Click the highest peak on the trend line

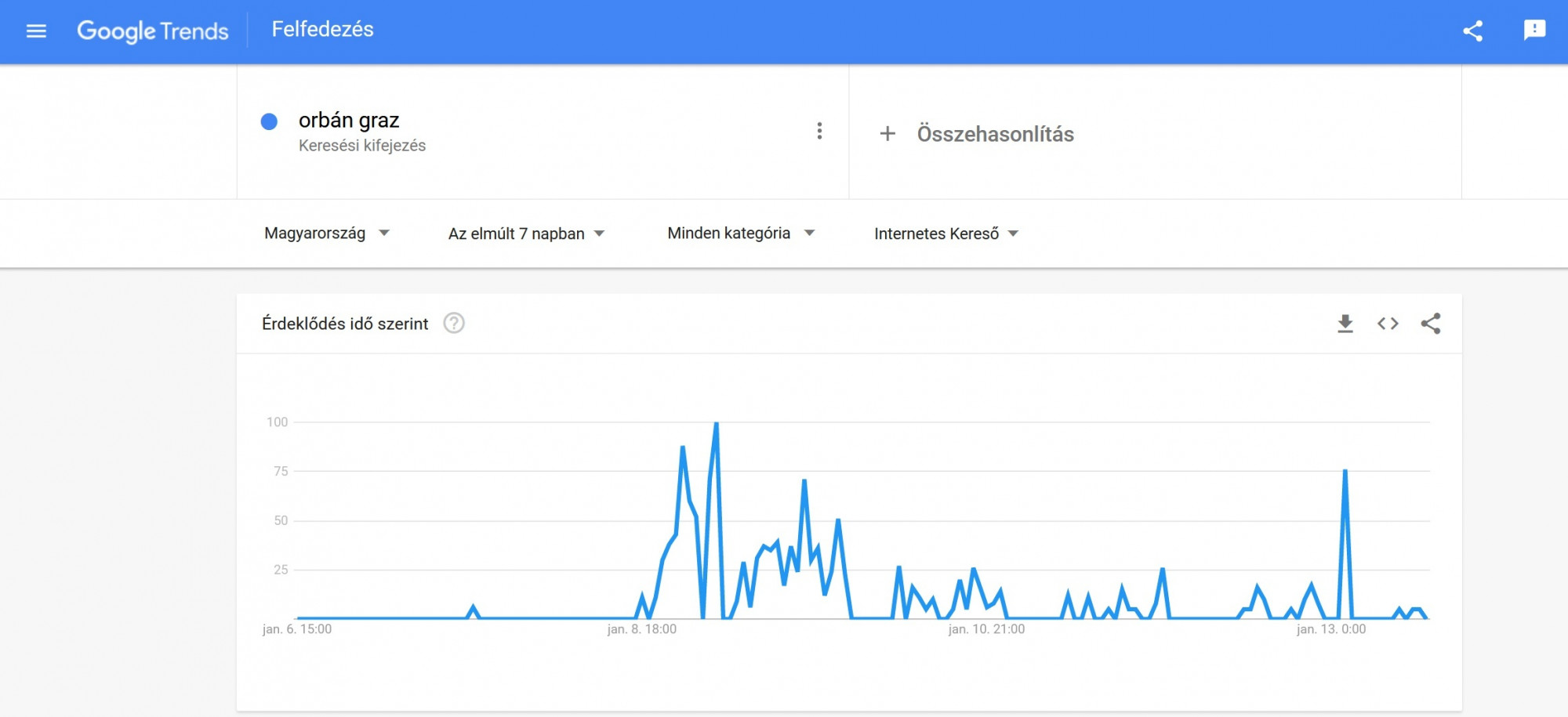[x=716, y=424]
